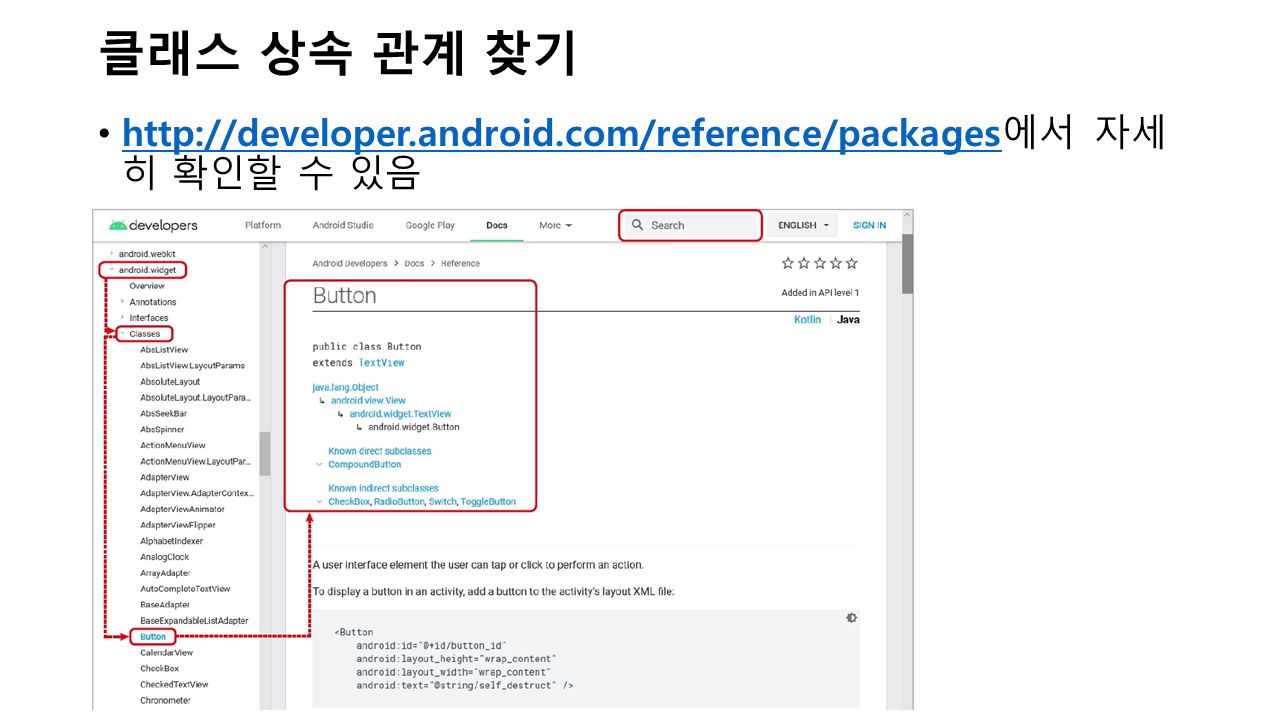Expand the android.webkit package node

click(111, 254)
